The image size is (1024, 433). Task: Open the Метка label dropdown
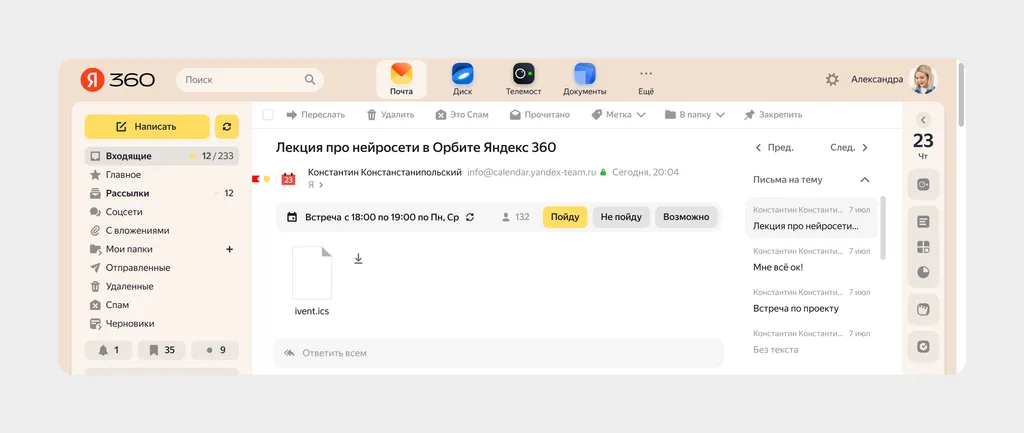pos(618,115)
